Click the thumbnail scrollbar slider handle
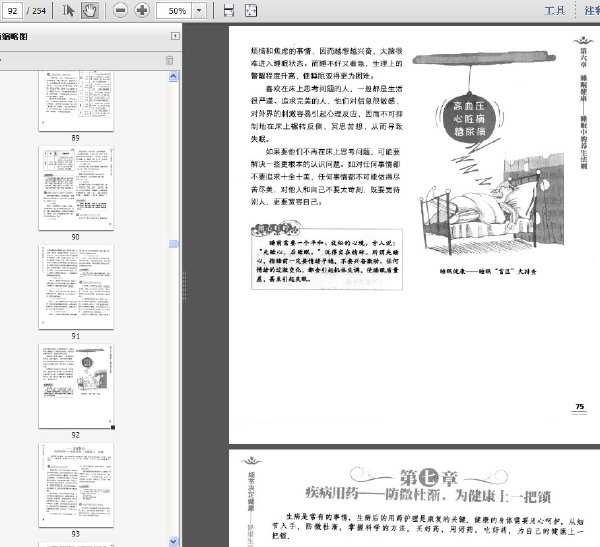The height and width of the screenshot is (547, 600). pyautogui.click(x=173, y=244)
